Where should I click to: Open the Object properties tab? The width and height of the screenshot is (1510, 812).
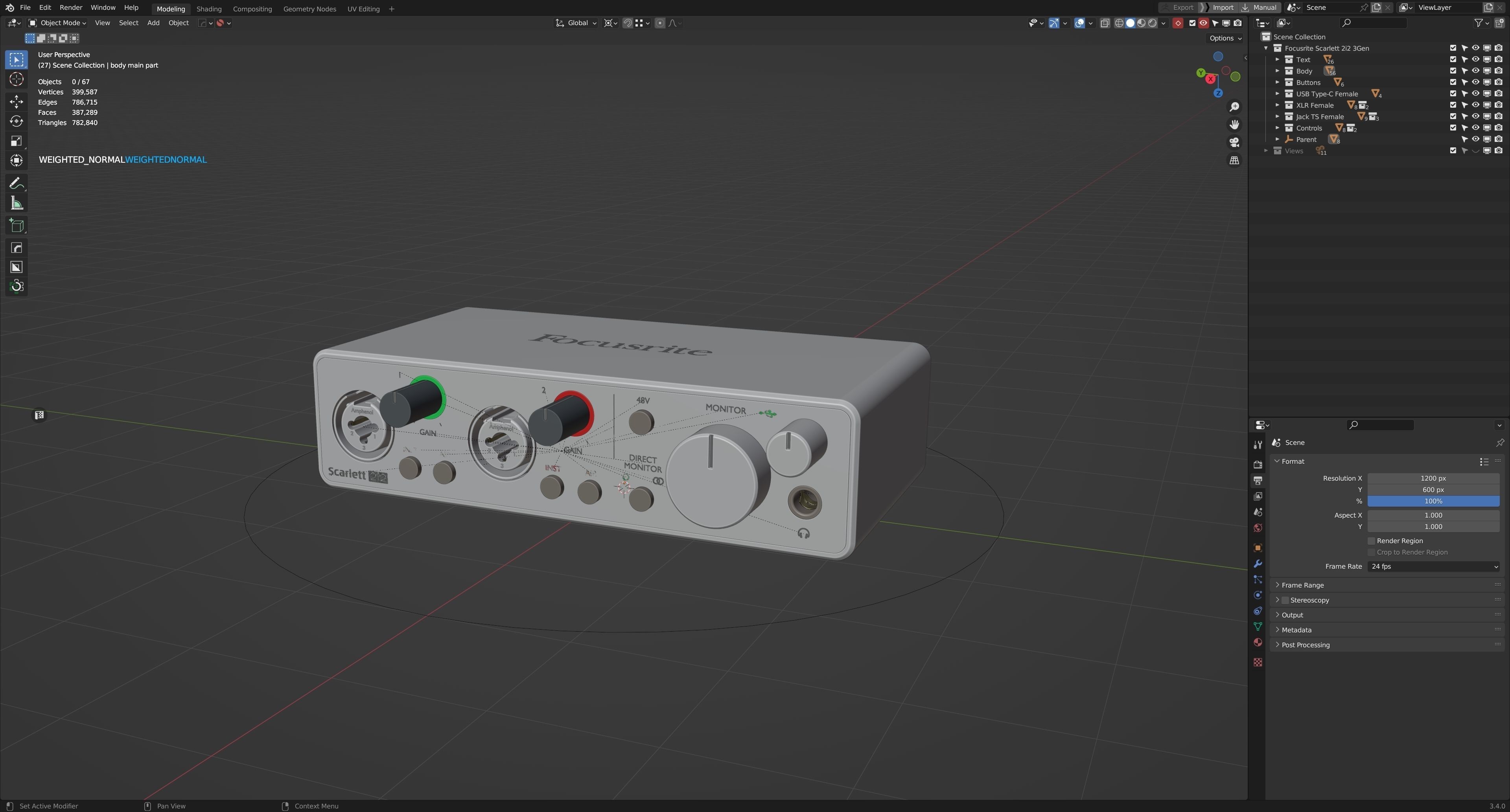tap(1258, 548)
